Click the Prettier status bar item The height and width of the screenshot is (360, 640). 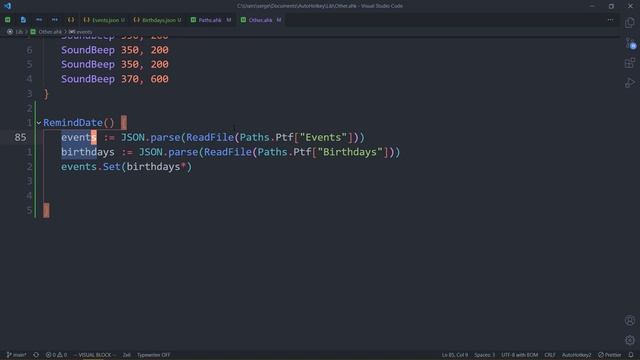tap(610, 355)
